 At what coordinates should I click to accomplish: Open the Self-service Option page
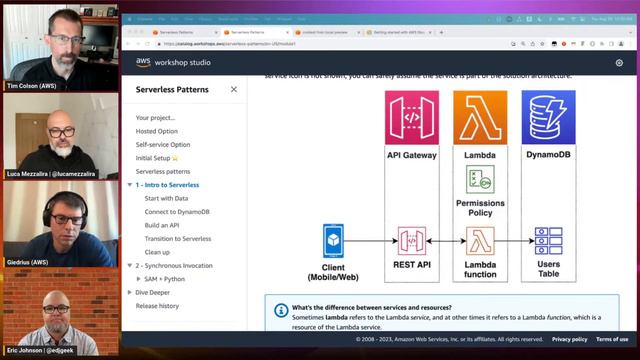(x=163, y=144)
